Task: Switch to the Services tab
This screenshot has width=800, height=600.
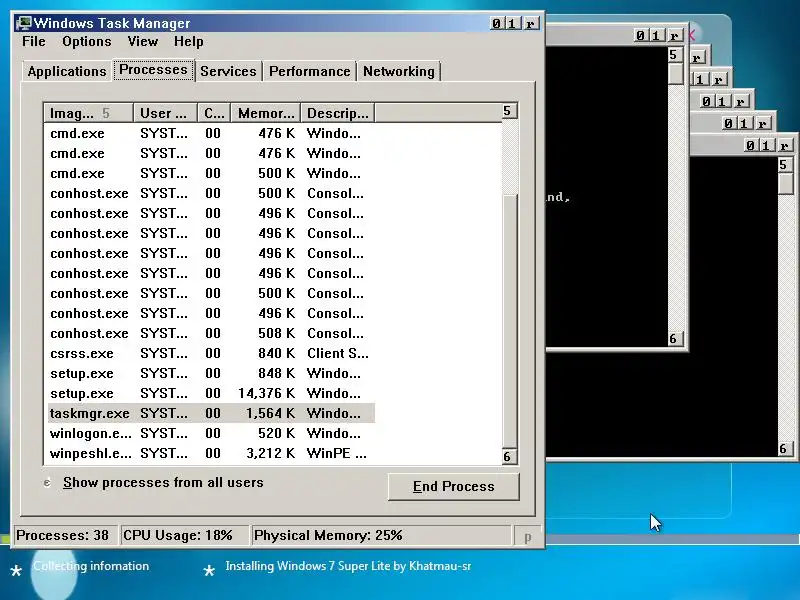Action: point(228,71)
